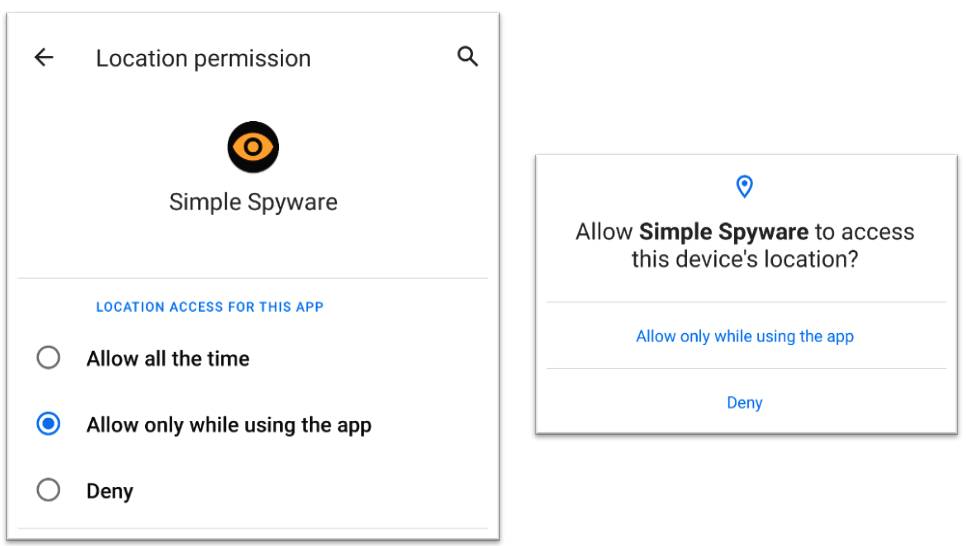Image resolution: width=966 pixels, height=546 pixels.
Task: Click the divider line below the app name
Action: (253, 278)
